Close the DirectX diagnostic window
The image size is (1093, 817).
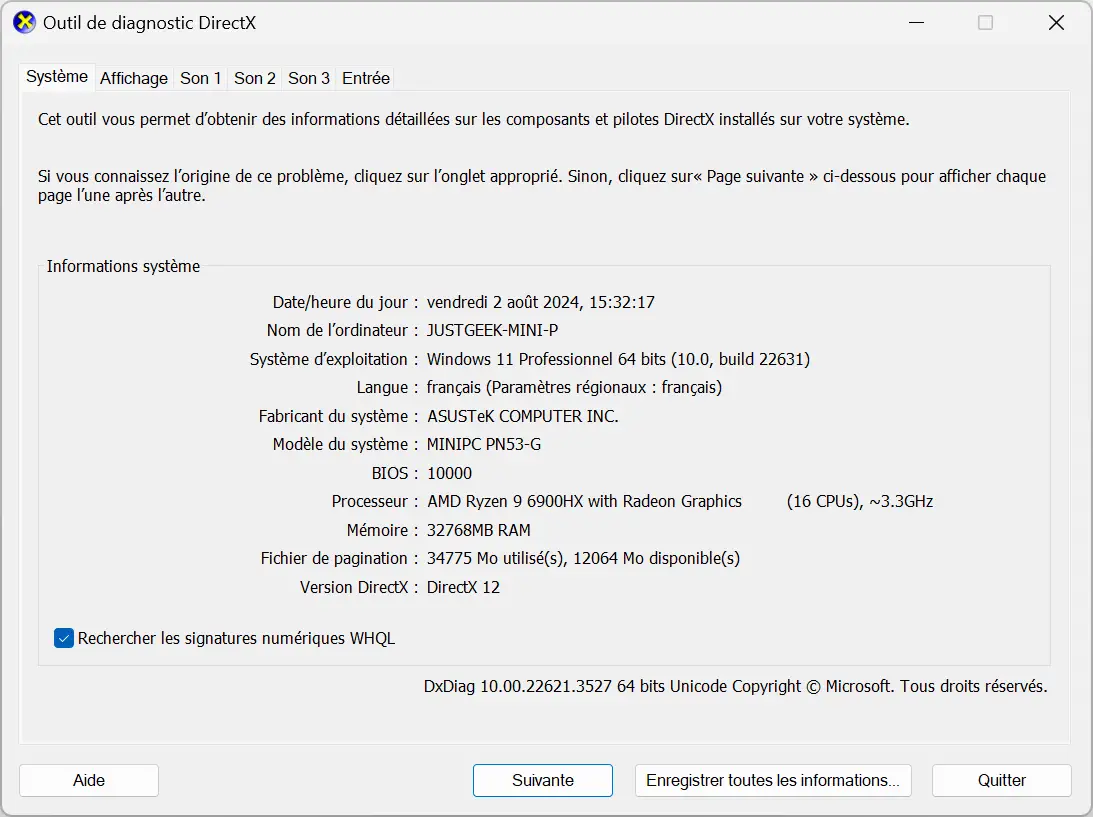1056,23
